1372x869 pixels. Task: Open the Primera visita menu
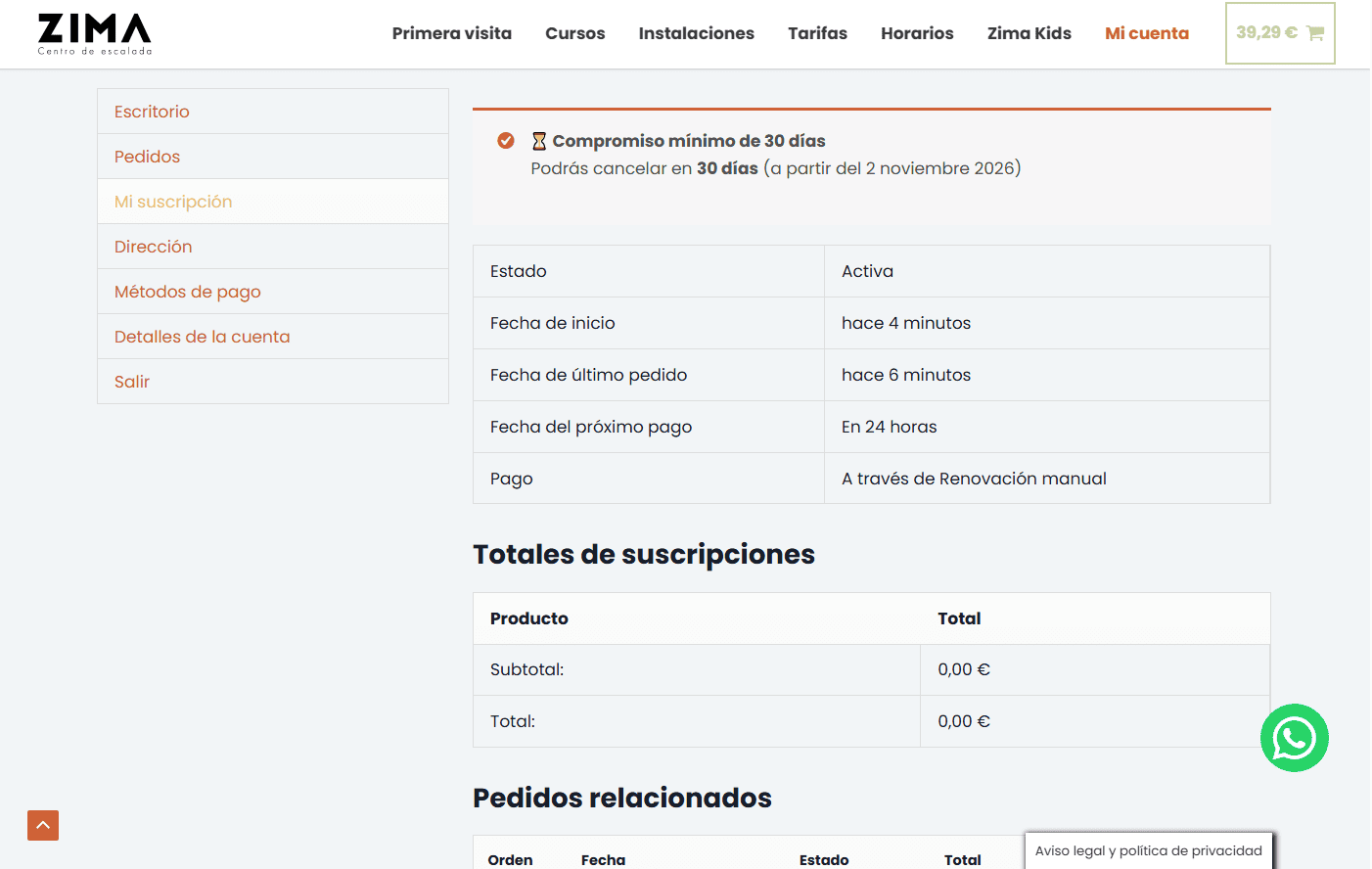pyautogui.click(x=452, y=33)
